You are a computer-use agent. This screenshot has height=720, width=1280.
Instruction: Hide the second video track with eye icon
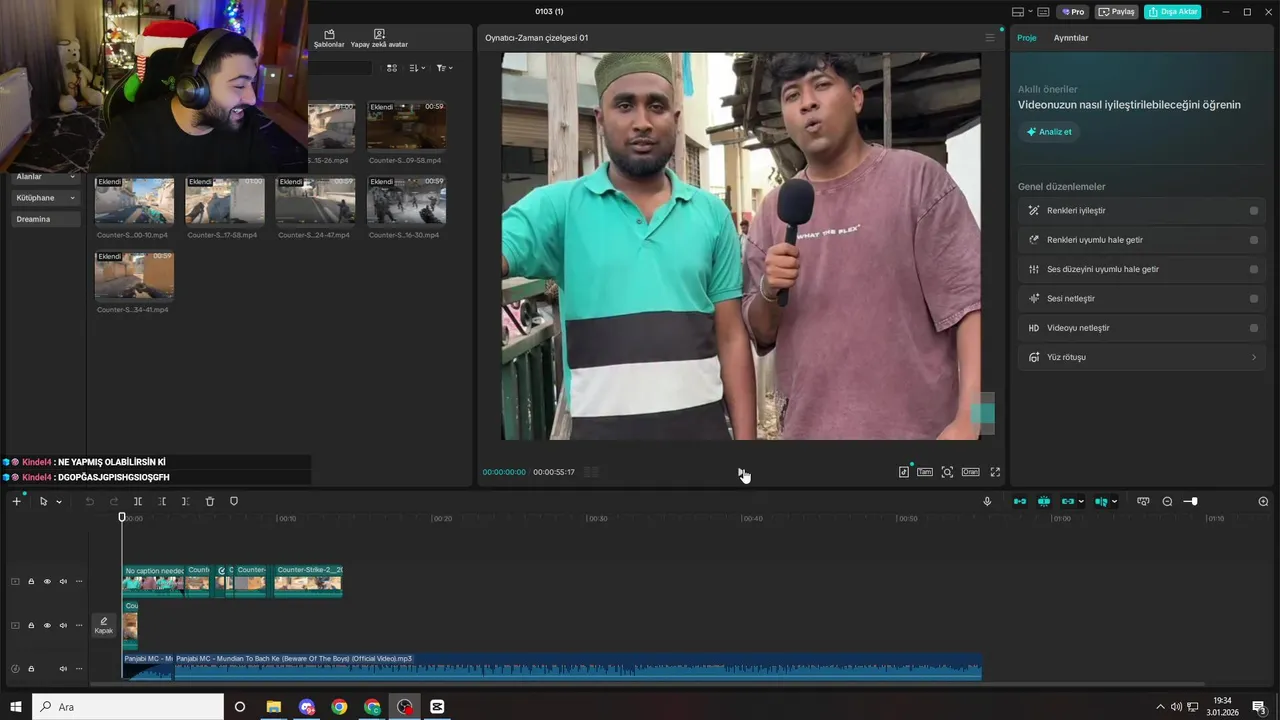[x=47, y=625]
